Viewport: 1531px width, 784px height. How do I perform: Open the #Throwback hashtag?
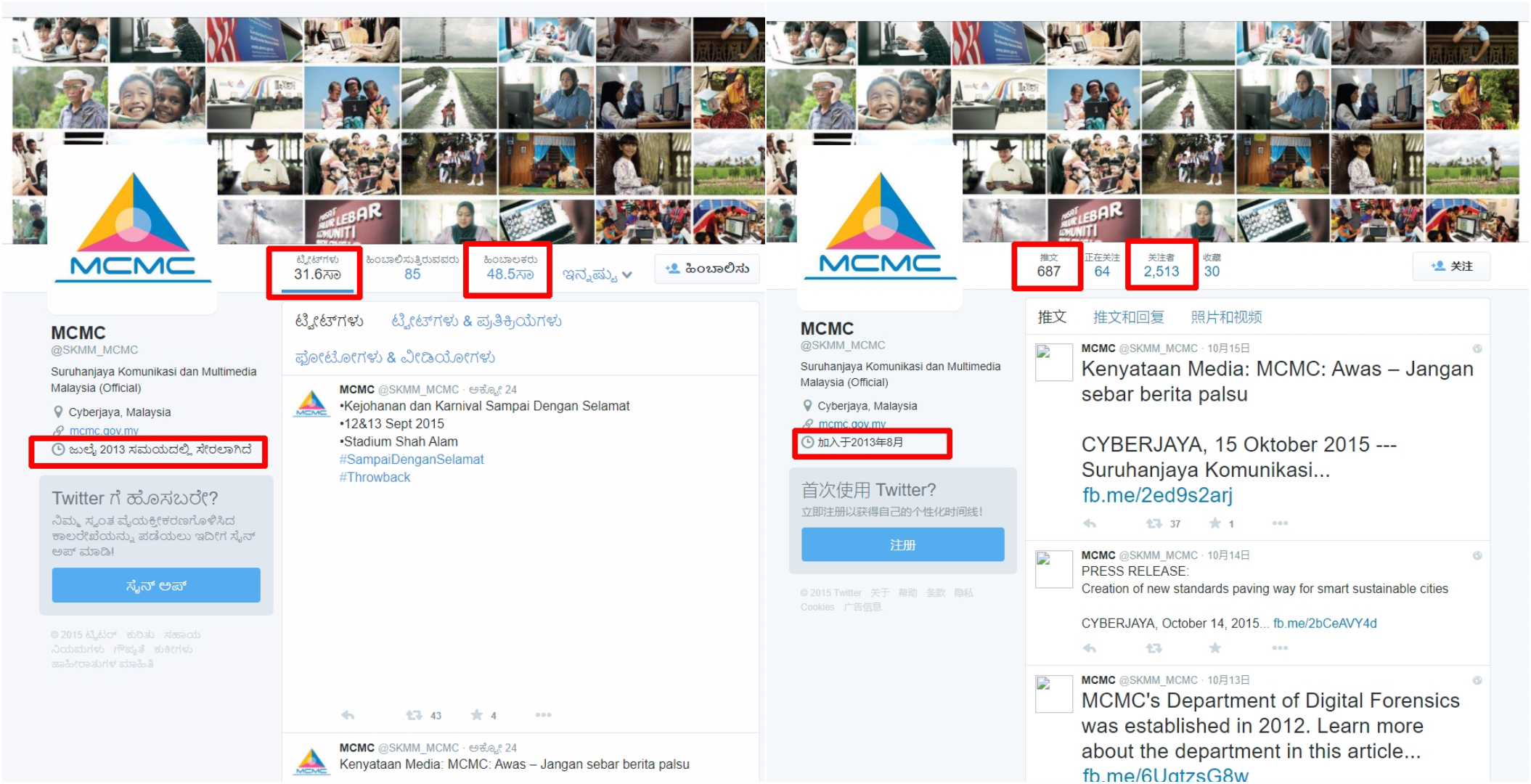pyautogui.click(x=375, y=477)
